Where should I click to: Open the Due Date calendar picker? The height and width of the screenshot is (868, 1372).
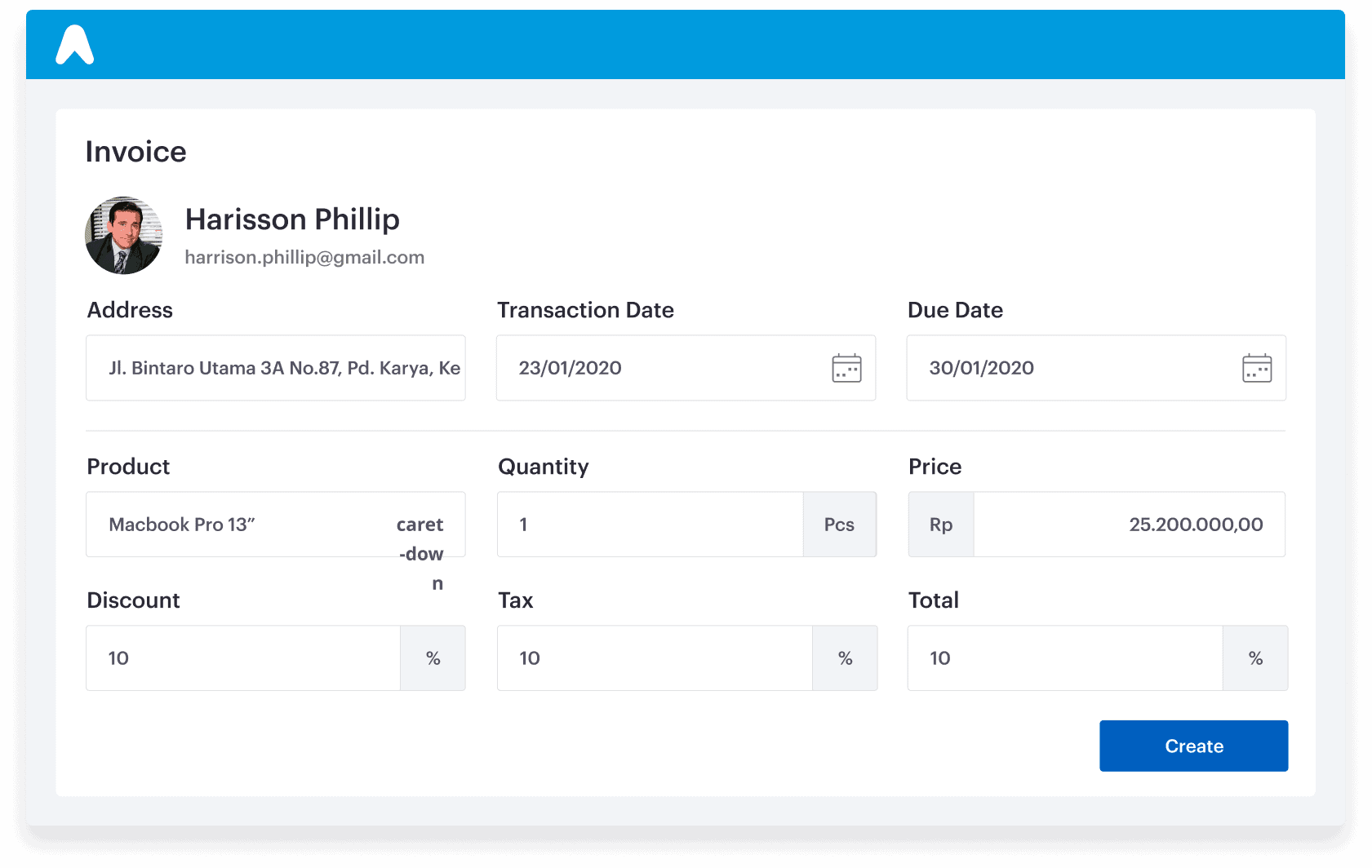(1257, 368)
